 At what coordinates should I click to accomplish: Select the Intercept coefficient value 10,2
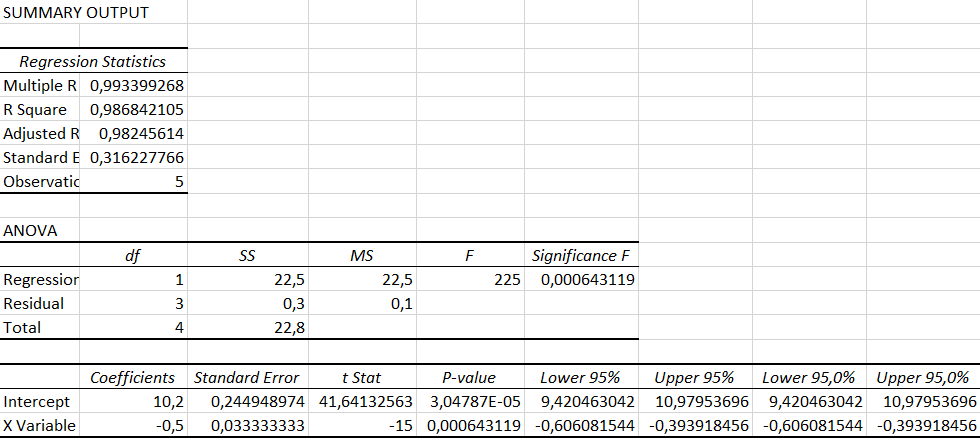point(163,402)
